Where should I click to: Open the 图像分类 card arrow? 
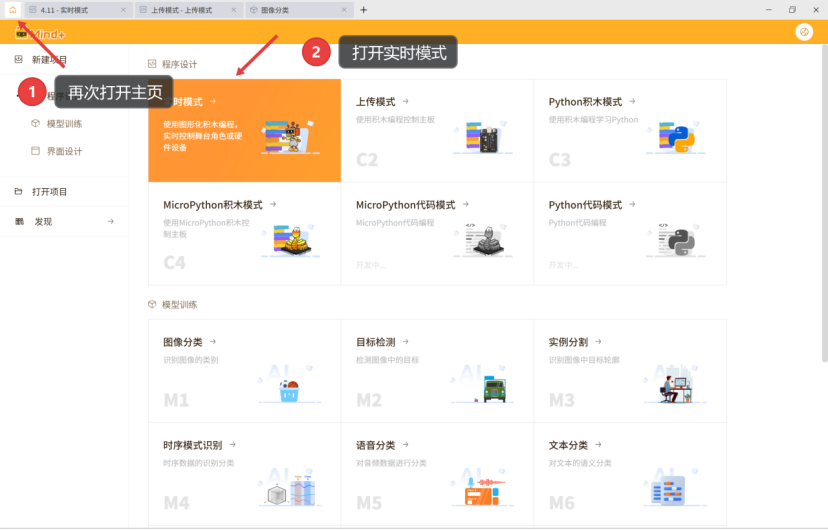click(x=213, y=342)
